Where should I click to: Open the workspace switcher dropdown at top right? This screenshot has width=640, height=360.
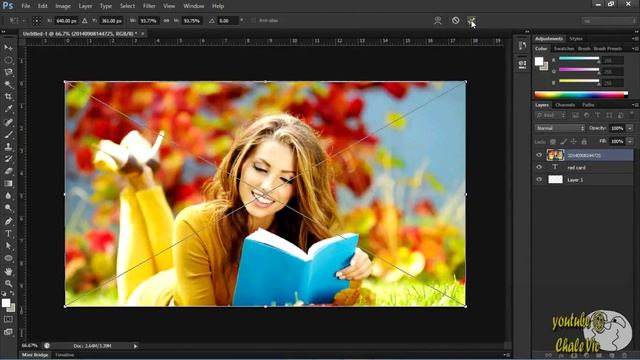[609, 21]
